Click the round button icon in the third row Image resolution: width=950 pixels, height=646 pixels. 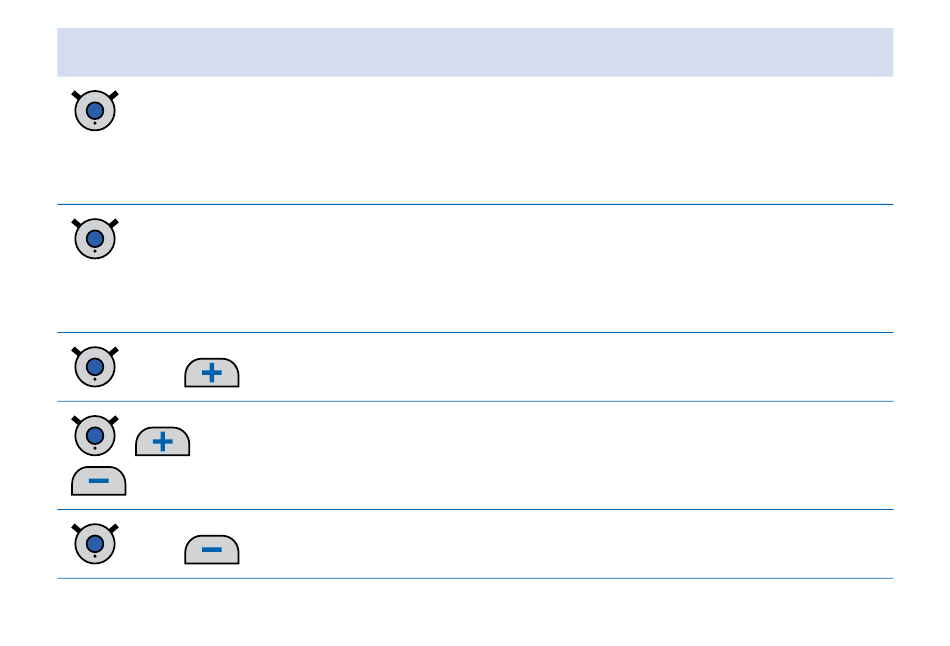click(x=95, y=367)
